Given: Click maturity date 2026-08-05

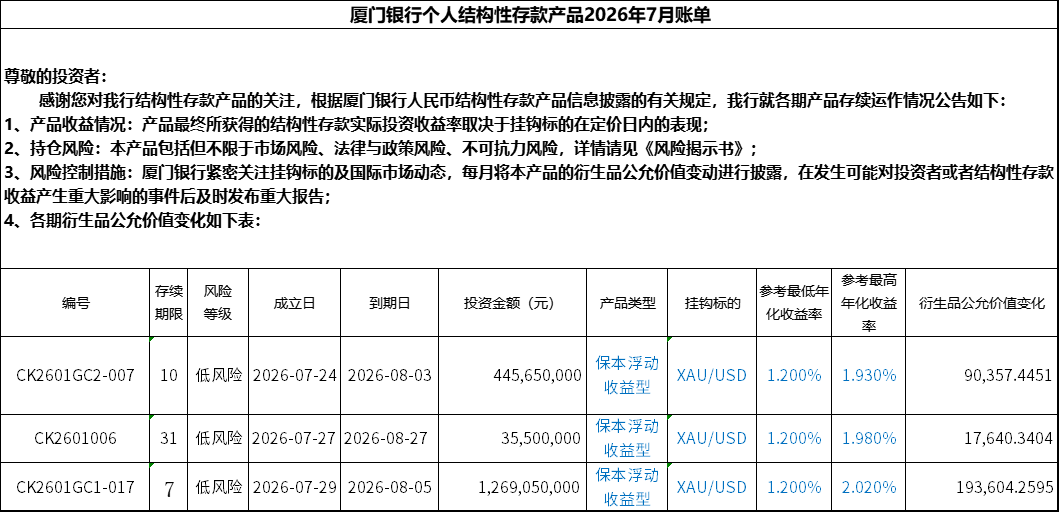Looking at the screenshot, I should [x=389, y=487].
